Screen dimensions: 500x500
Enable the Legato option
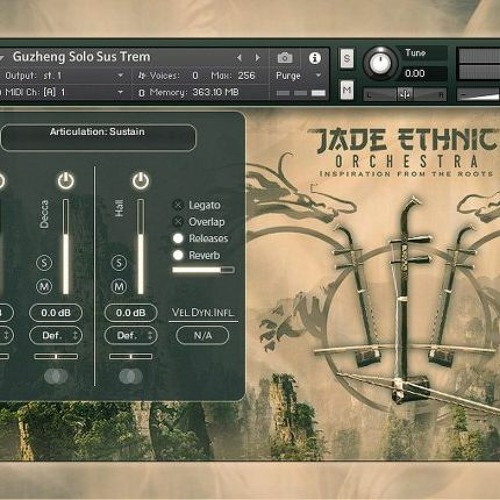click(178, 205)
